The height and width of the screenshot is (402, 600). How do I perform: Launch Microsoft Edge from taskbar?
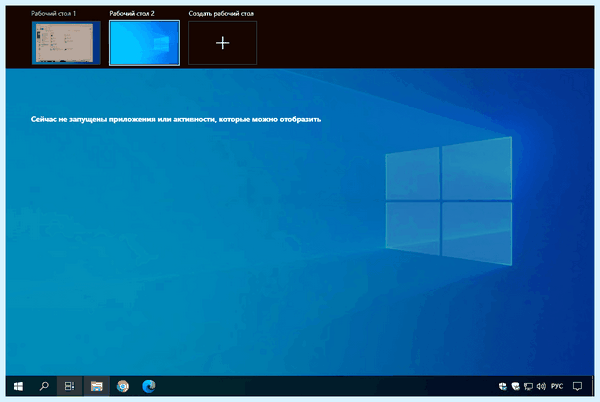(148, 386)
